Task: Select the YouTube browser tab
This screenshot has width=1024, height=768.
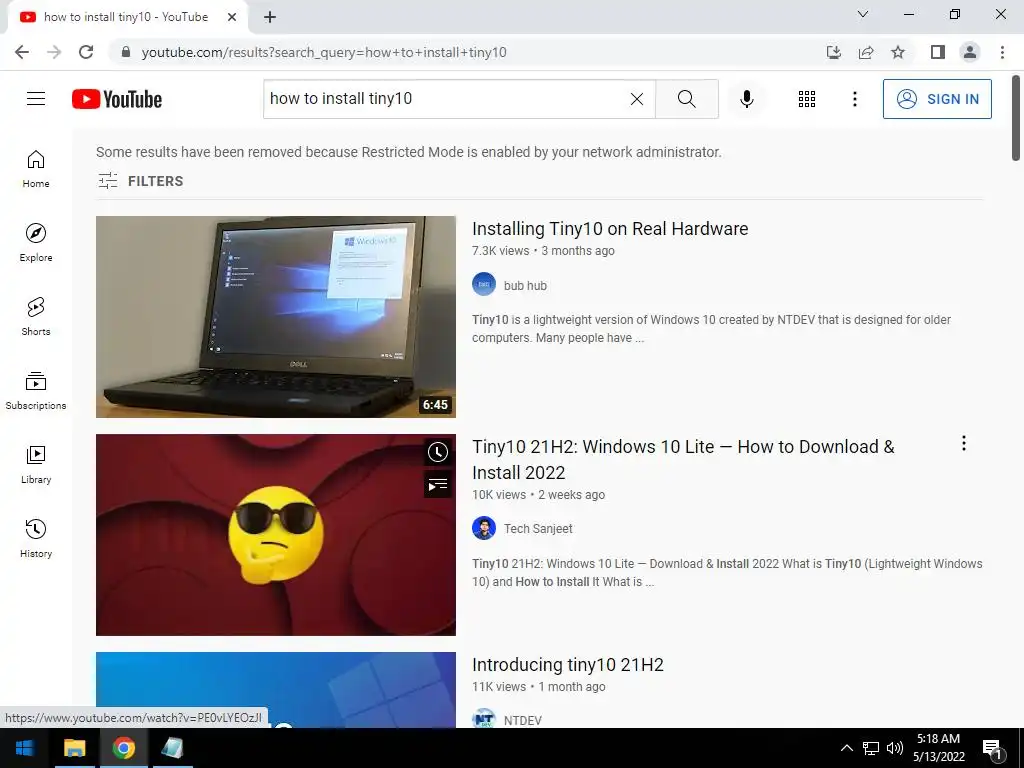Action: 125,17
